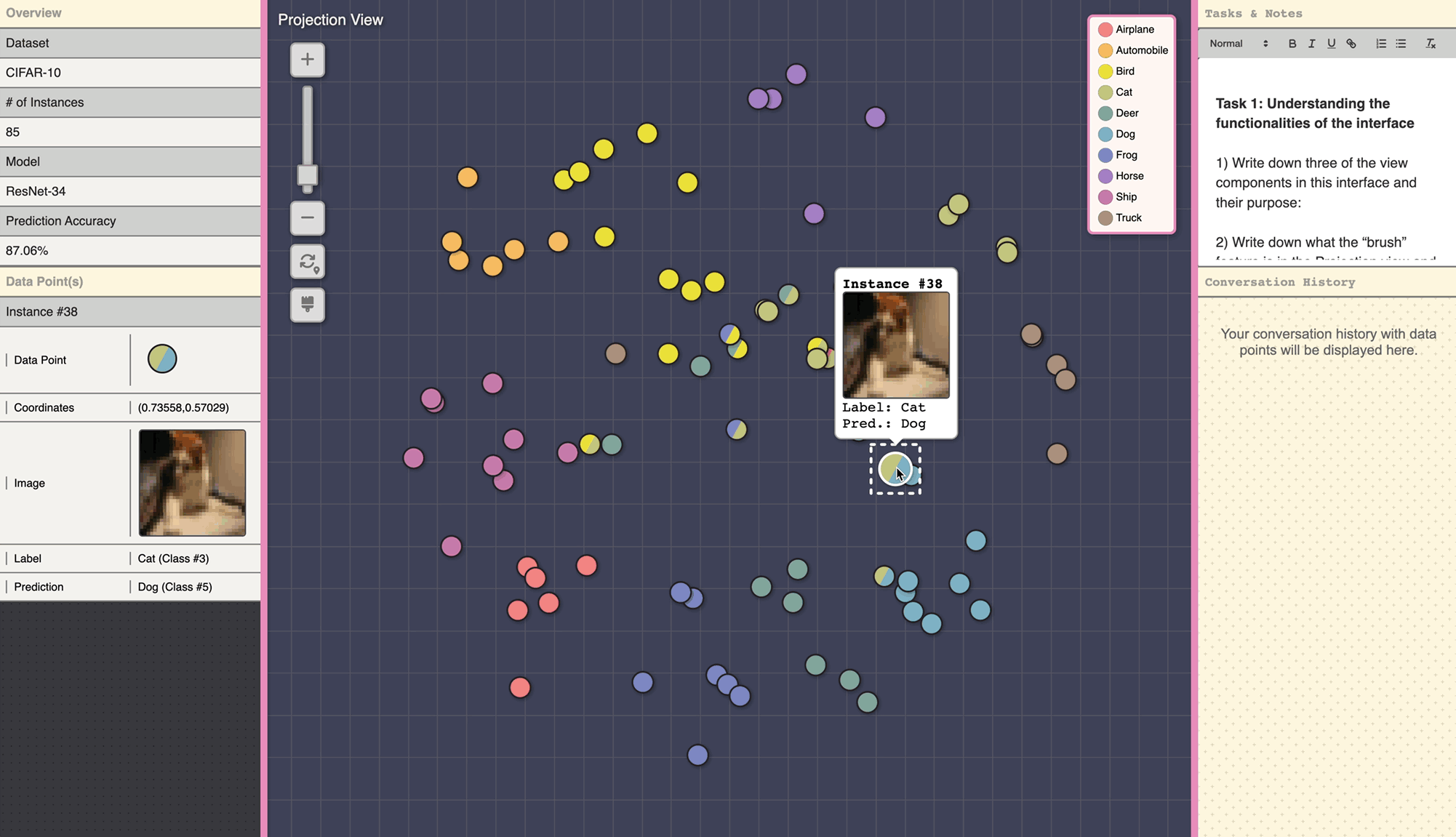Toggle italic formatting in notes editor

1311,44
